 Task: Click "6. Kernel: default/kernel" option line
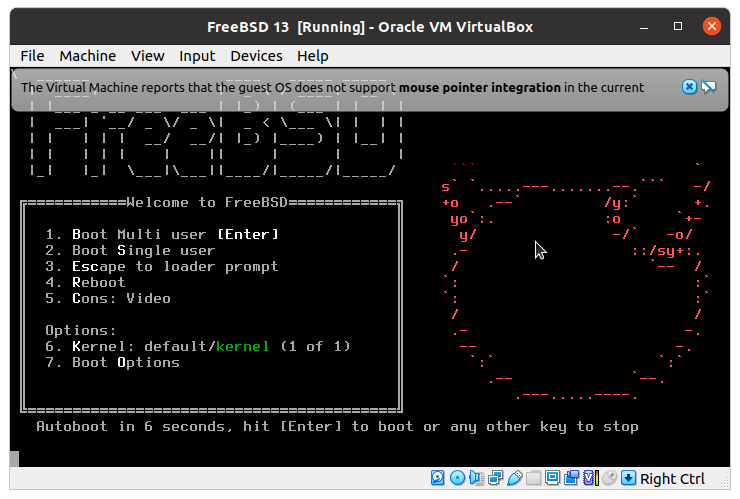tap(198, 346)
